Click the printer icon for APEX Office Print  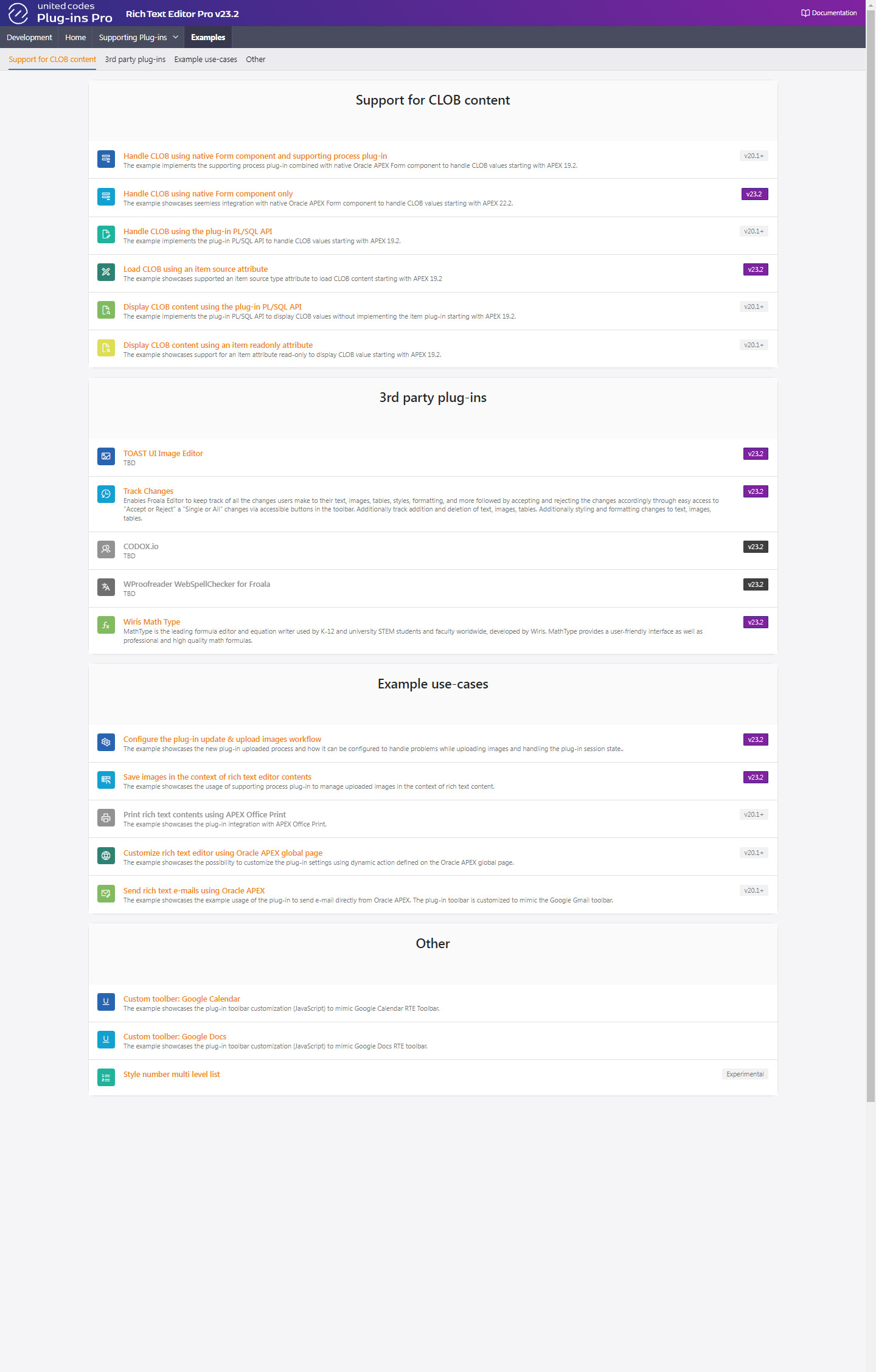pos(106,818)
